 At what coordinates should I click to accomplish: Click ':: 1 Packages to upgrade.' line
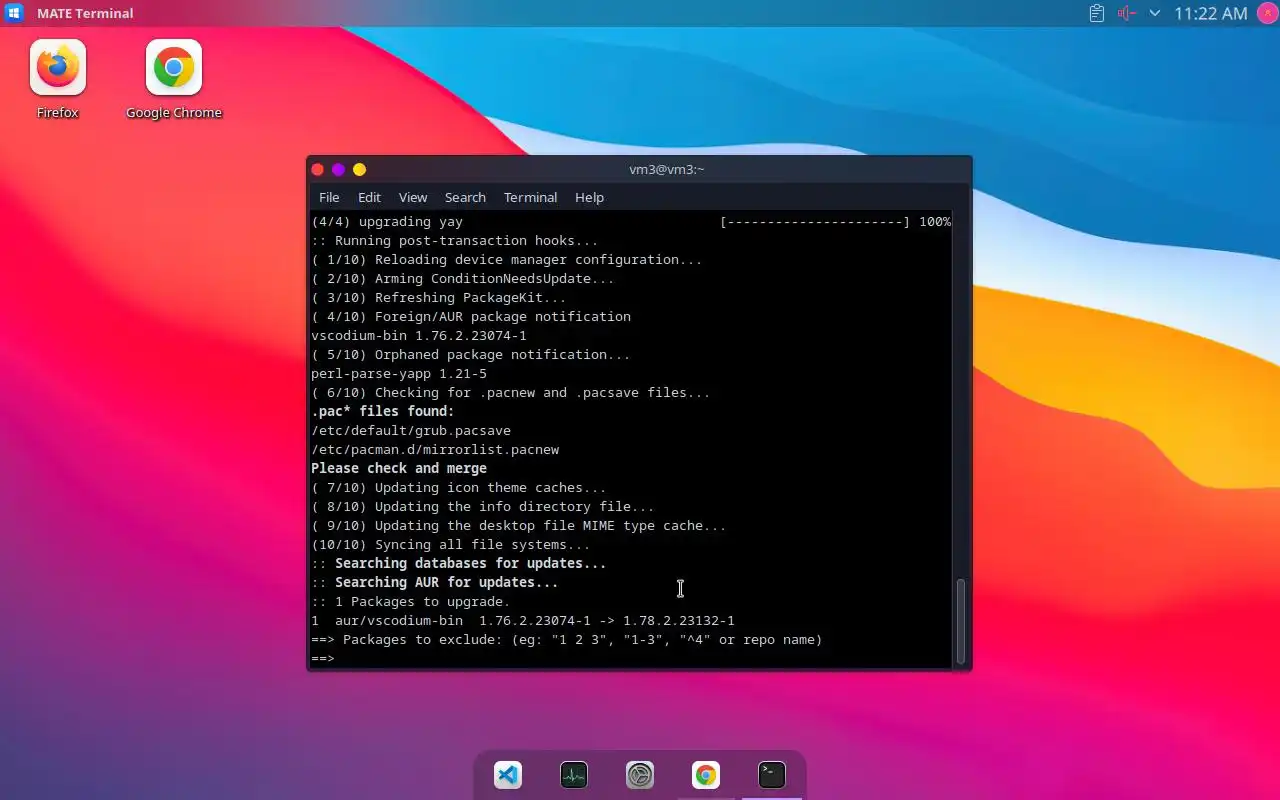411,601
